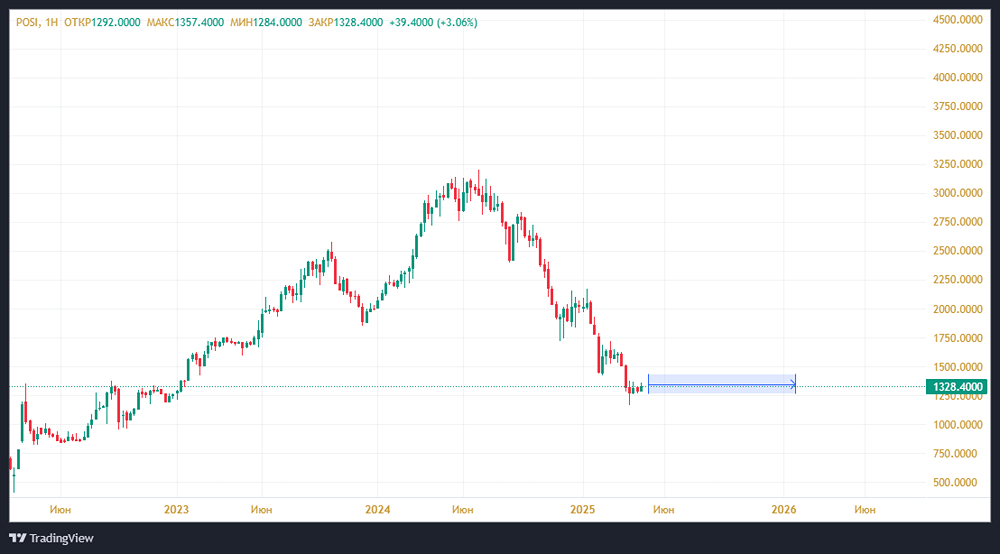Click the TradingView wordmark text
This screenshot has width=1000, height=554.
coord(61,538)
